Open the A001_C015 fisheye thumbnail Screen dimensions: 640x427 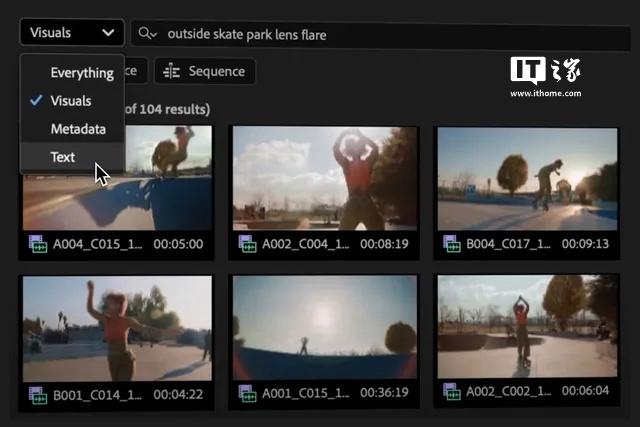click(325, 328)
